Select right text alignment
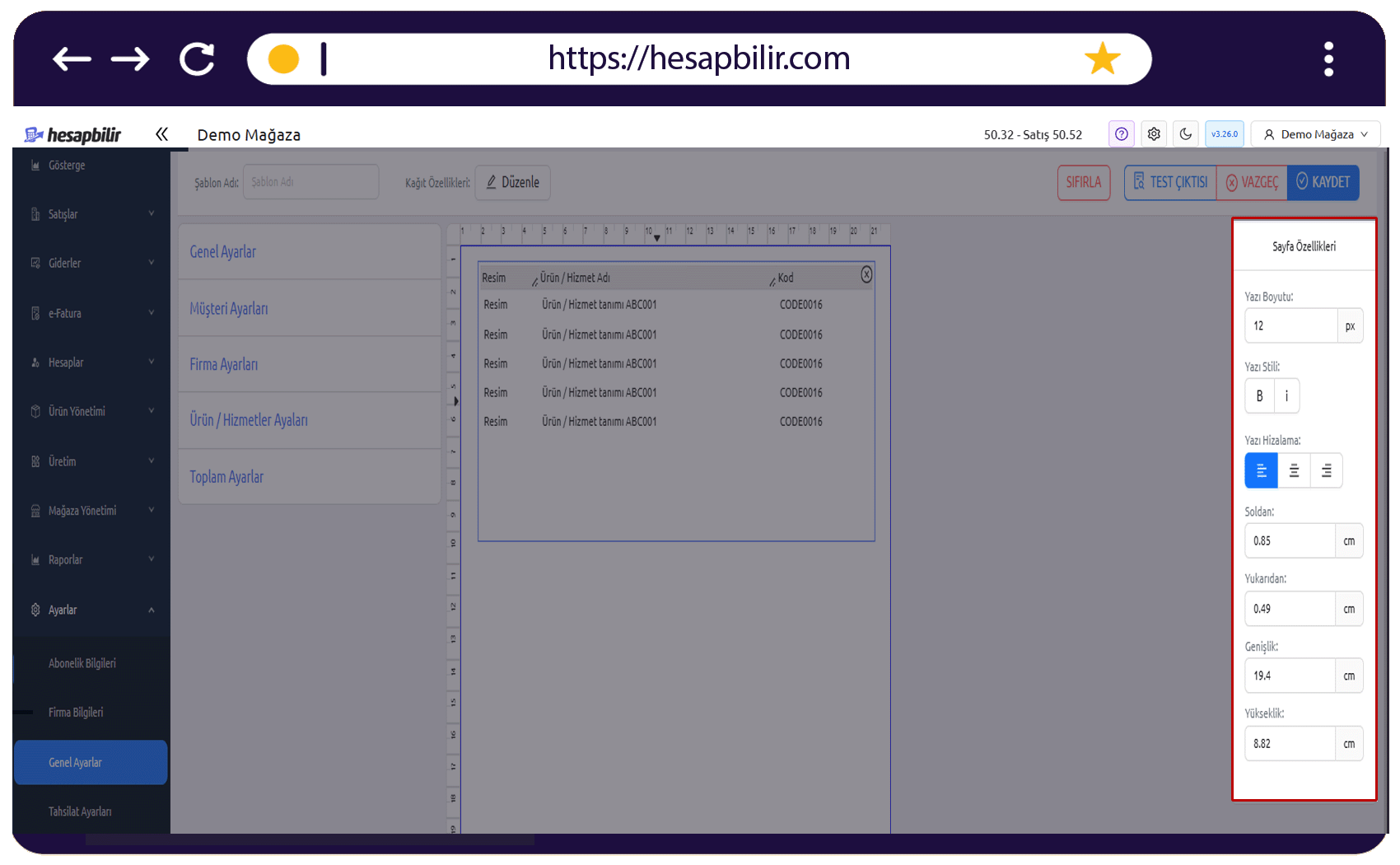Image resolution: width=1400 pixels, height=865 pixels. click(1326, 470)
